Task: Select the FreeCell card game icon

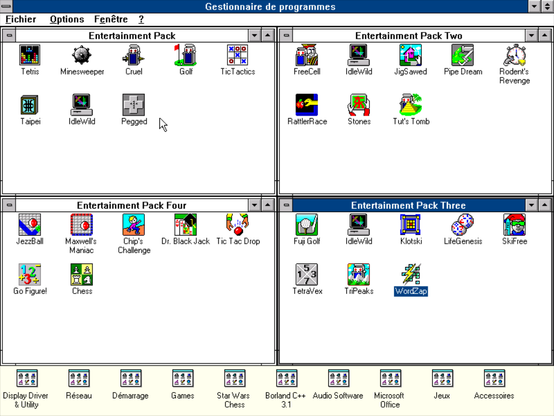Action: click(307, 55)
